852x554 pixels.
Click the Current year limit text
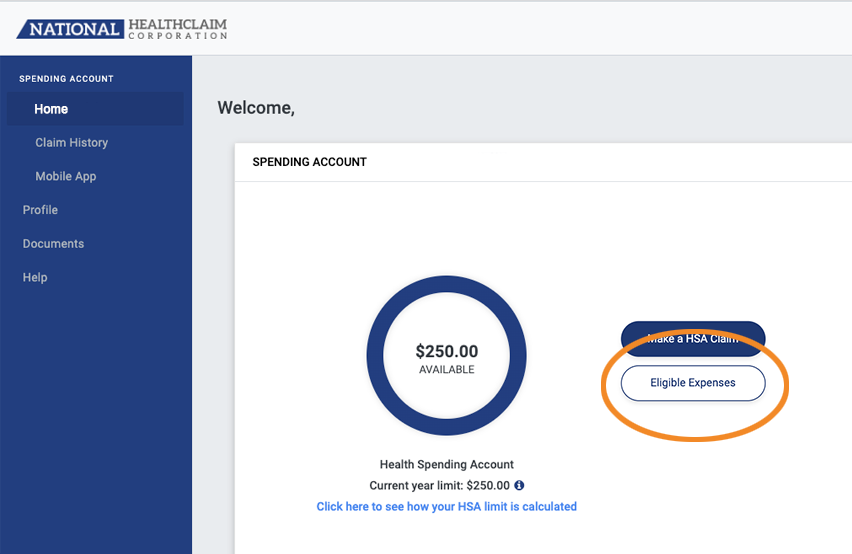click(440, 485)
